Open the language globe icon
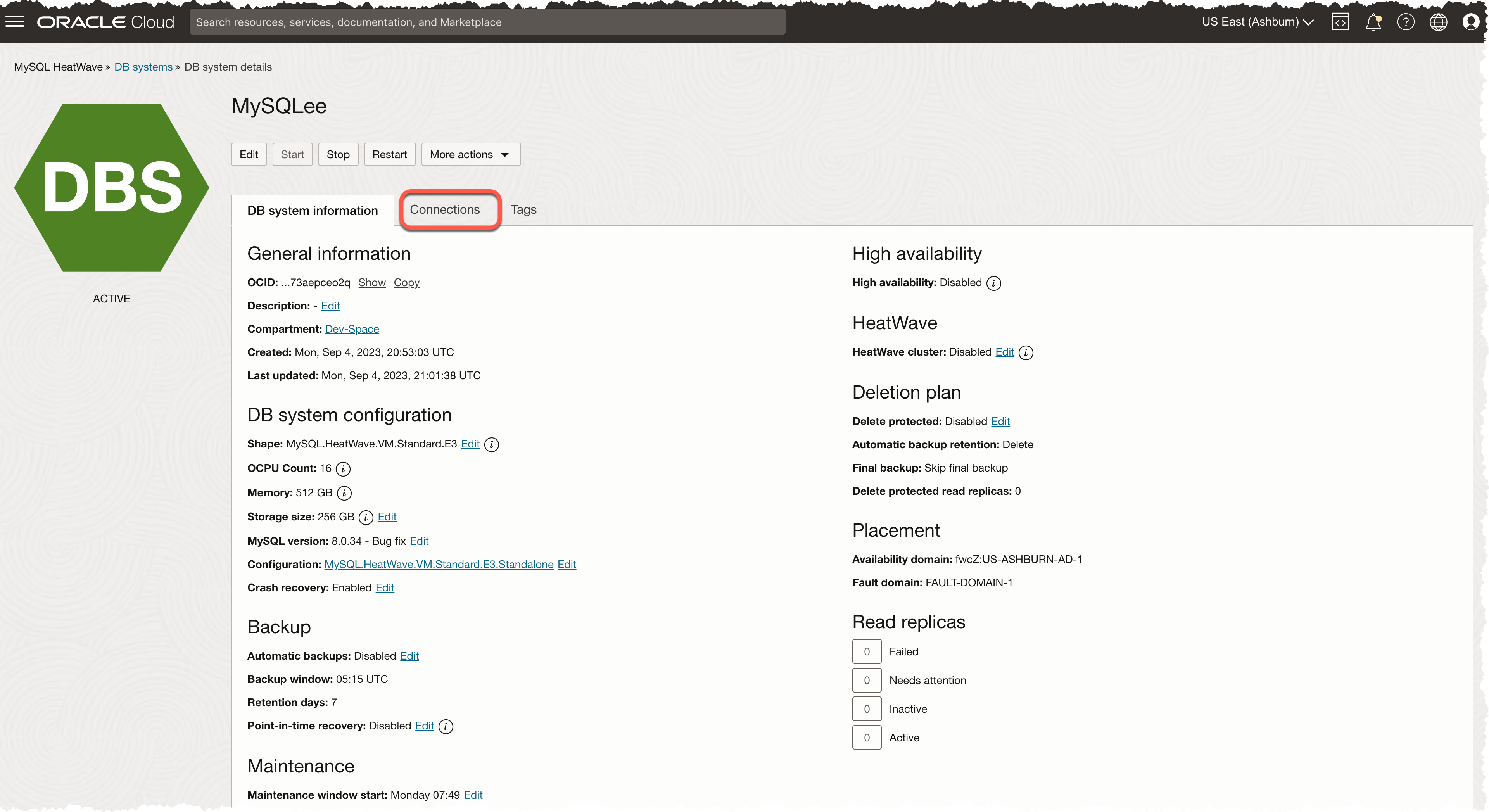This screenshot has height=812, width=1489. coord(1438,22)
